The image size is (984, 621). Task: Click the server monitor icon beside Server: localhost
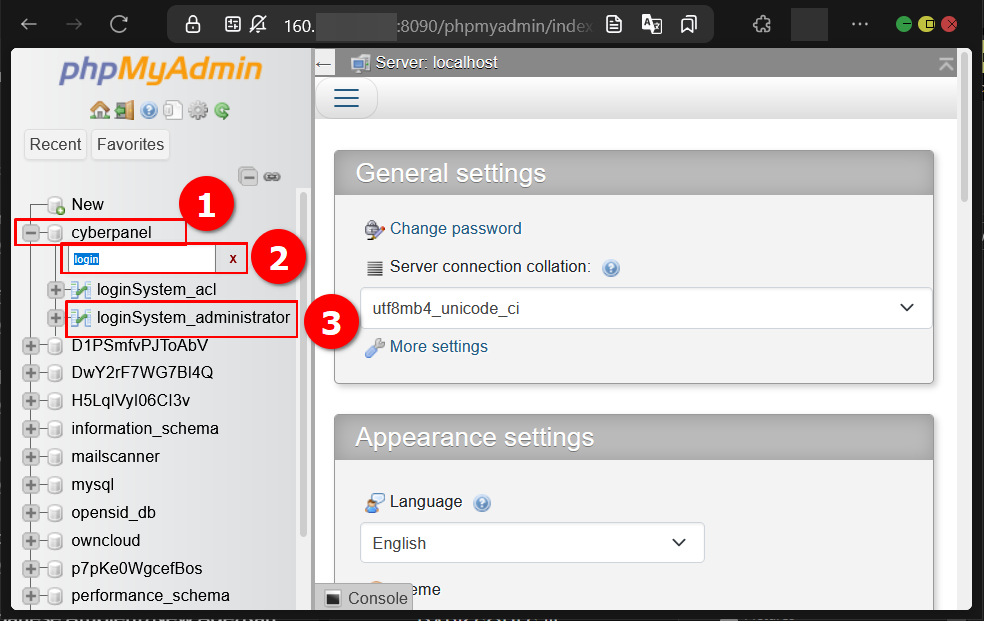(x=360, y=63)
